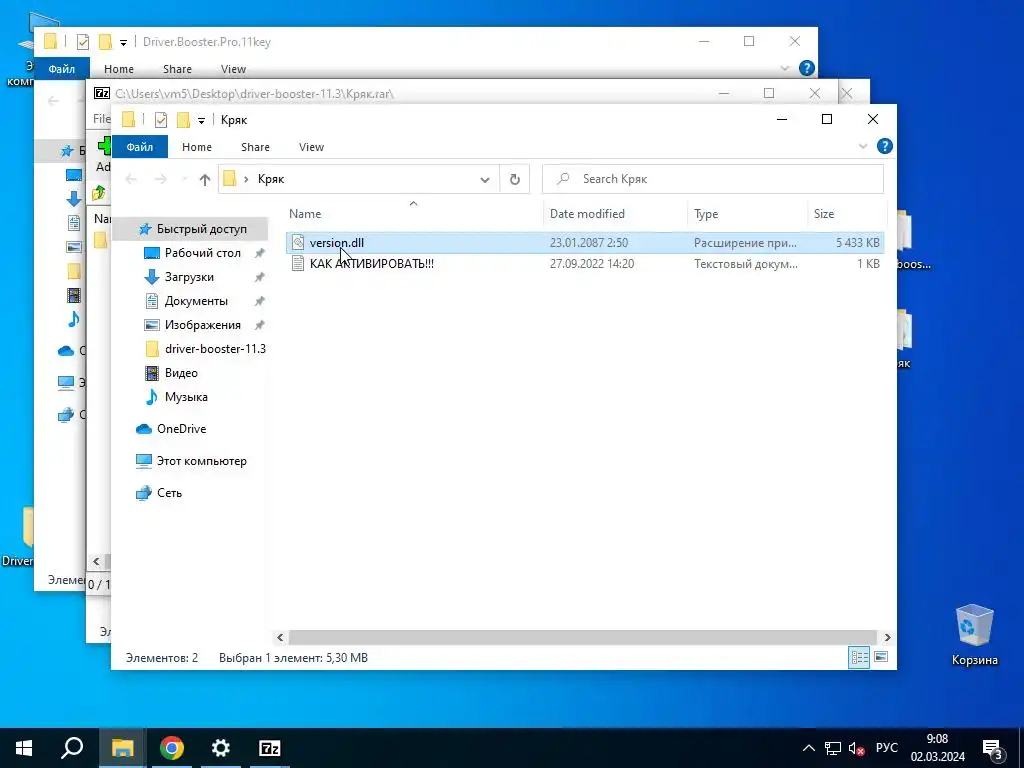Open the View tab in Driver.Booster.Pro.11key window
The width and height of the screenshot is (1024, 768).
(x=233, y=69)
